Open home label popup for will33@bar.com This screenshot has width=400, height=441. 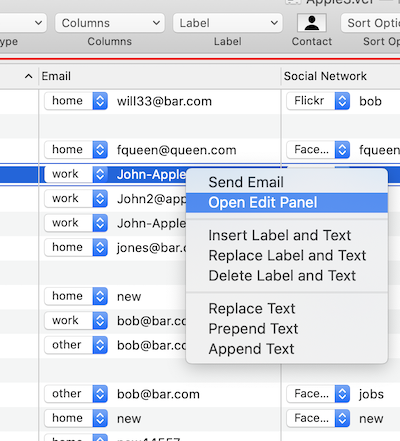pyautogui.click(x=76, y=101)
